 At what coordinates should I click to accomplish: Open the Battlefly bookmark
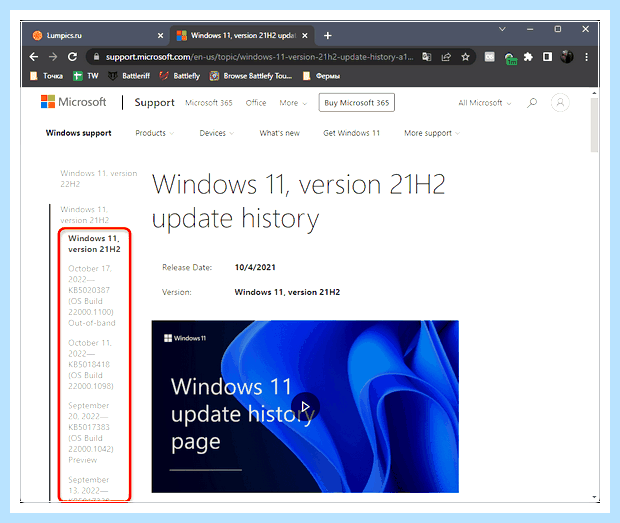pos(180,76)
